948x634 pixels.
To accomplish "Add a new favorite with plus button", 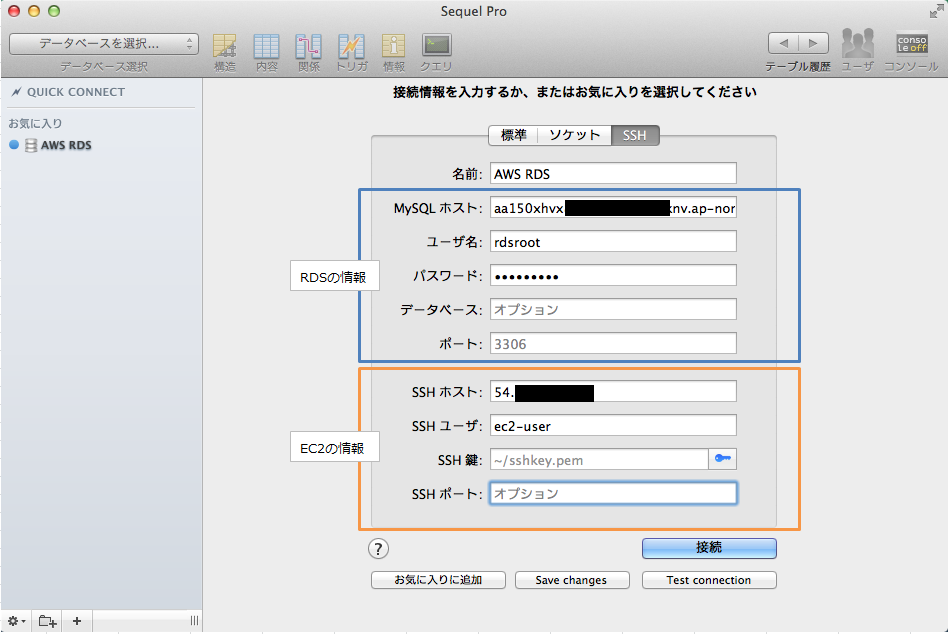I will pos(77,621).
